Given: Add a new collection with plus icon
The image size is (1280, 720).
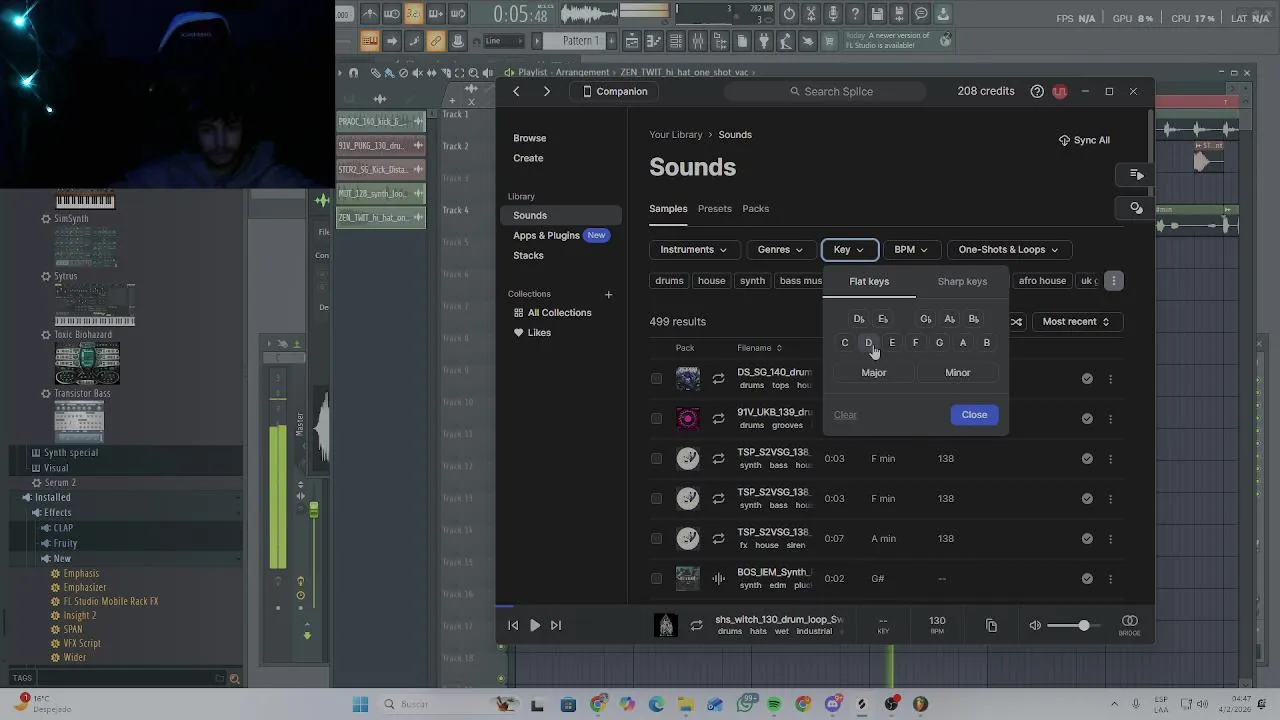Looking at the screenshot, I should pos(608,294).
